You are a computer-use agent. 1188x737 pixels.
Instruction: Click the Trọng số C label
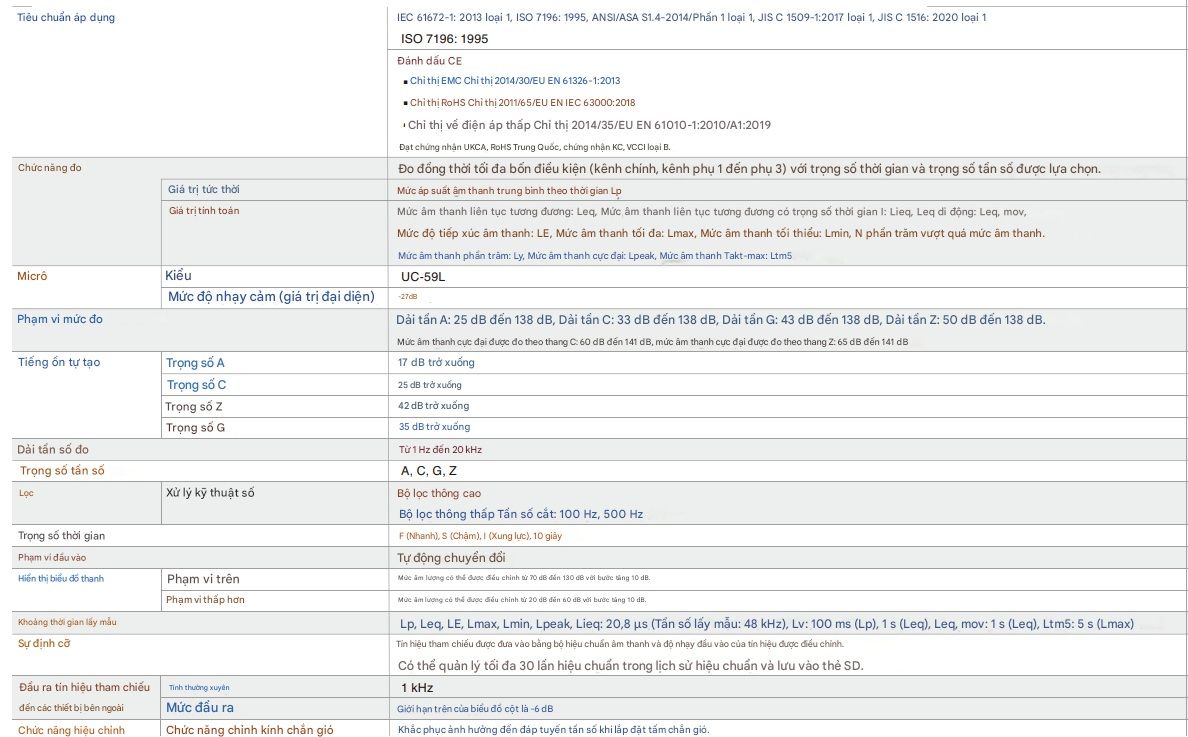tap(196, 385)
